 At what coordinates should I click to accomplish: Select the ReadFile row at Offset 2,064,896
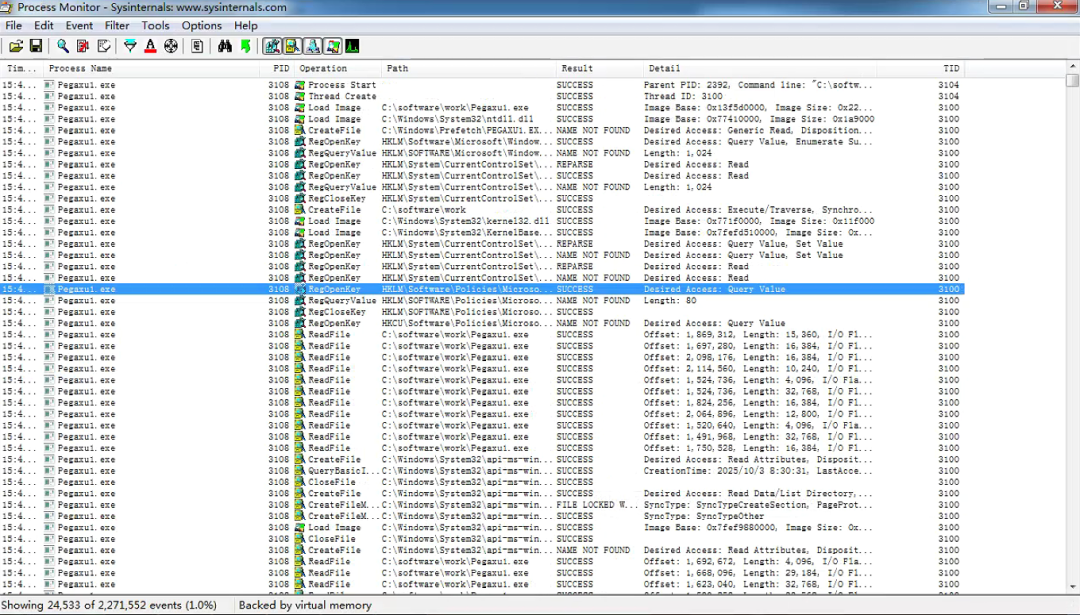tap(482, 414)
